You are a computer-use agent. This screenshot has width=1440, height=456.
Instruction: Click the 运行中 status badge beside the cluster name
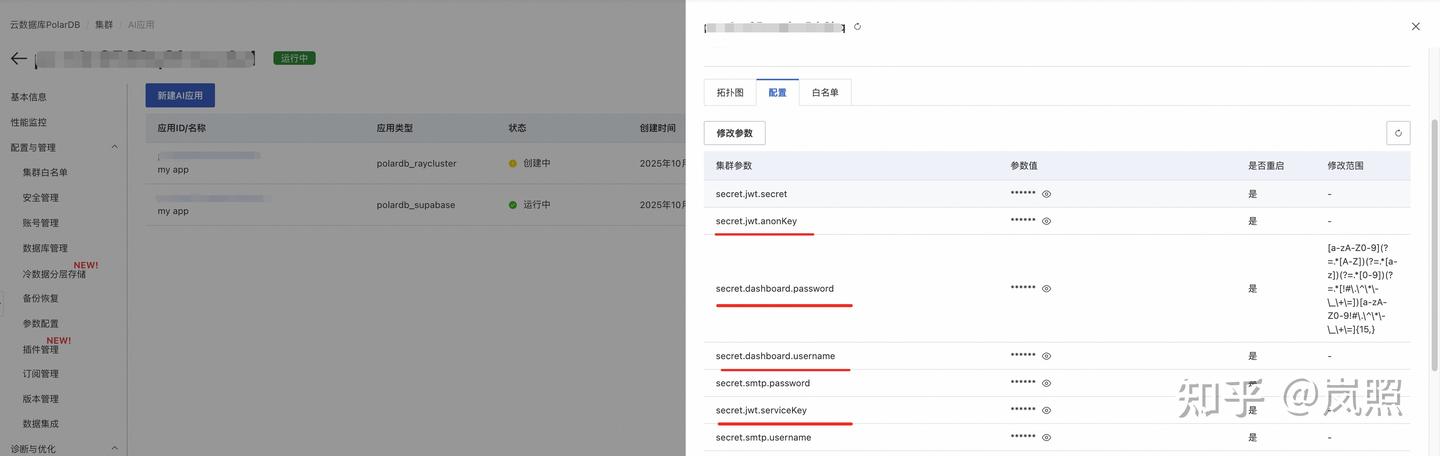click(x=294, y=58)
